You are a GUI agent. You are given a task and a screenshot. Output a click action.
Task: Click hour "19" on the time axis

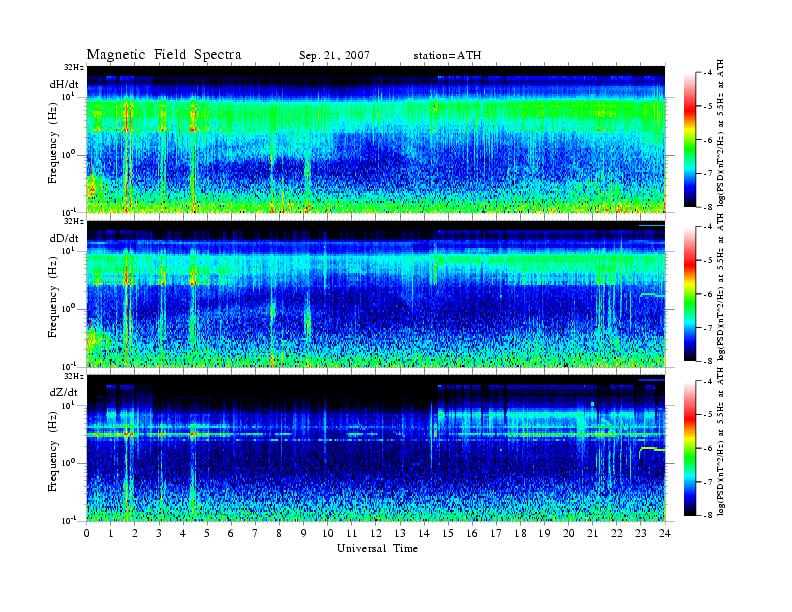coord(544,533)
